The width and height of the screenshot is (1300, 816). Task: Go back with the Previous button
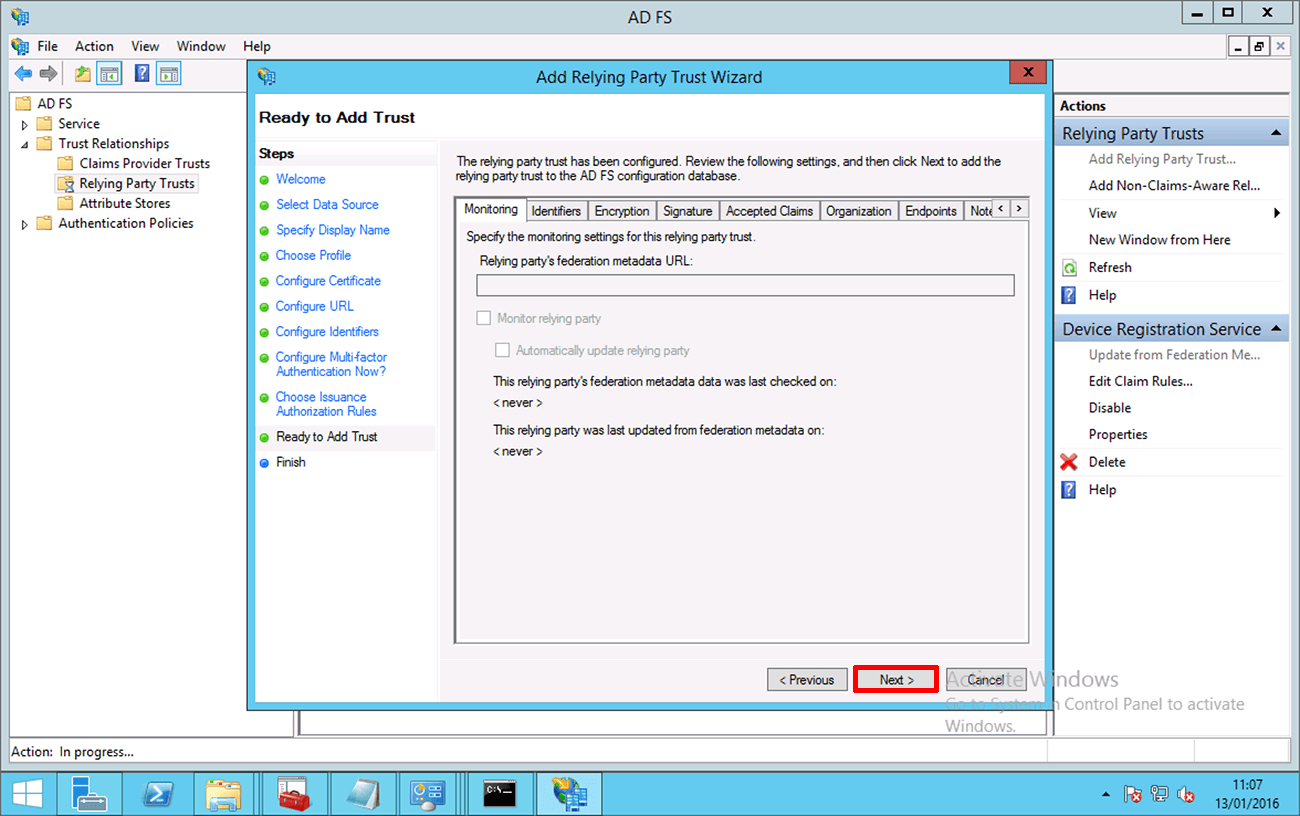tap(807, 680)
